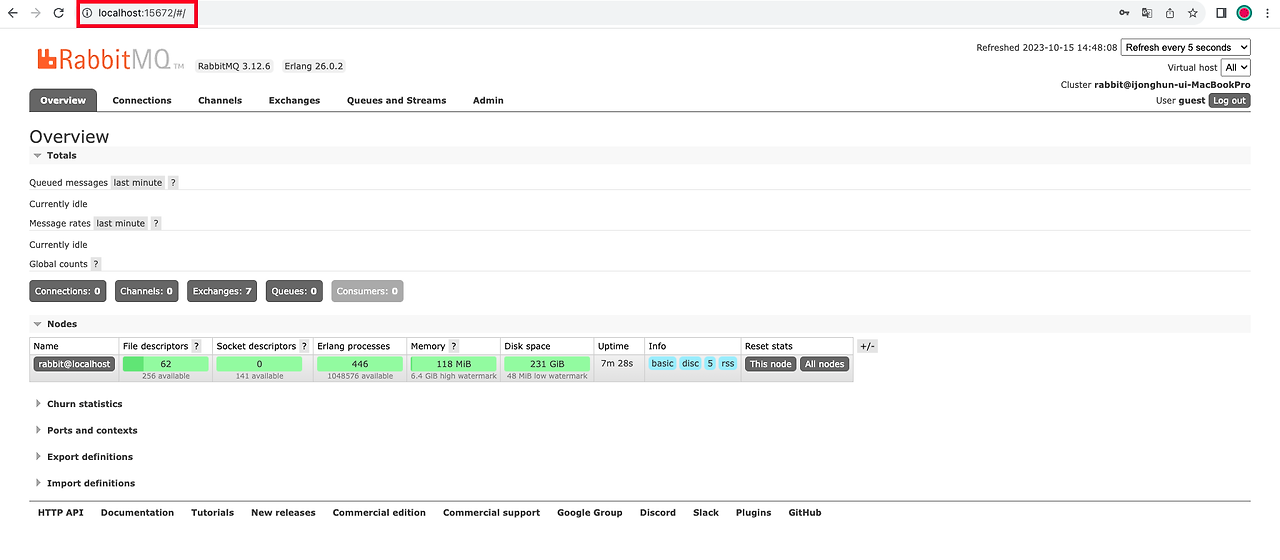This screenshot has height=560, width=1280.
Task: Click the rss info tag
Action: pos(728,363)
